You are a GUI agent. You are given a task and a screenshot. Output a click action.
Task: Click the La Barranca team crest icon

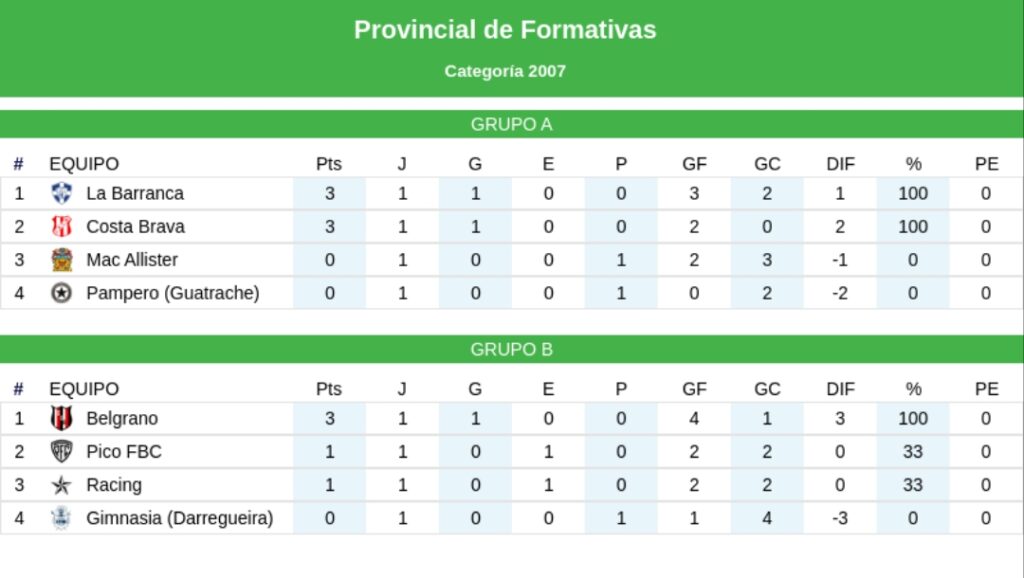pyautogui.click(x=61, y=193)
